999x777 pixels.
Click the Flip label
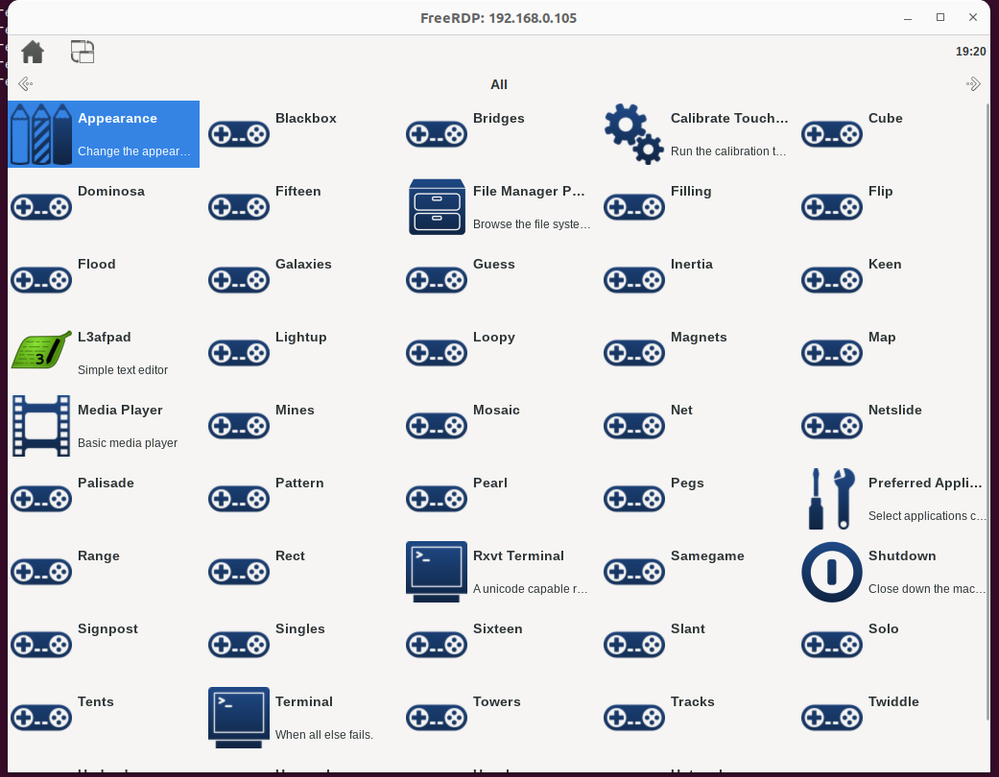880,191
